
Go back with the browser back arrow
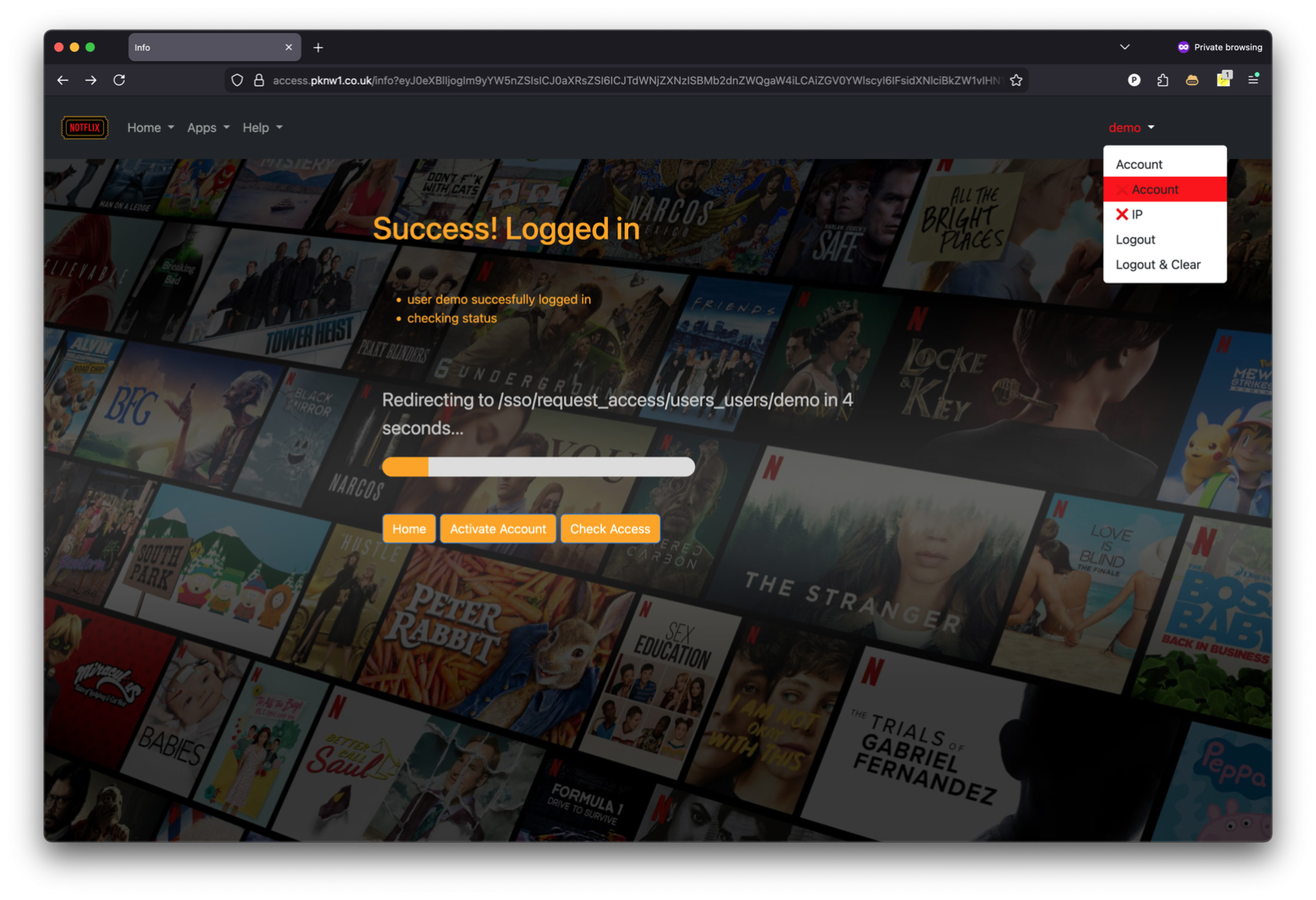click(x=63, y=80)
